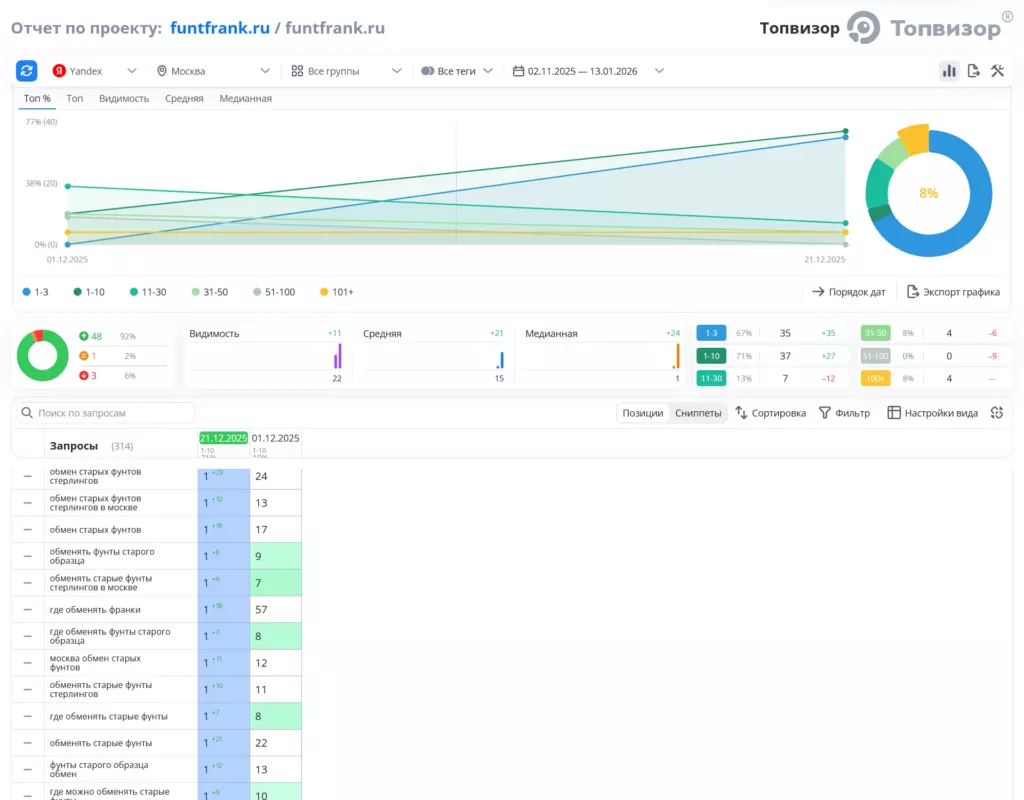The image size is (1024, 800).
Task: Open the Фильтр button
Action: coord(844,413)
